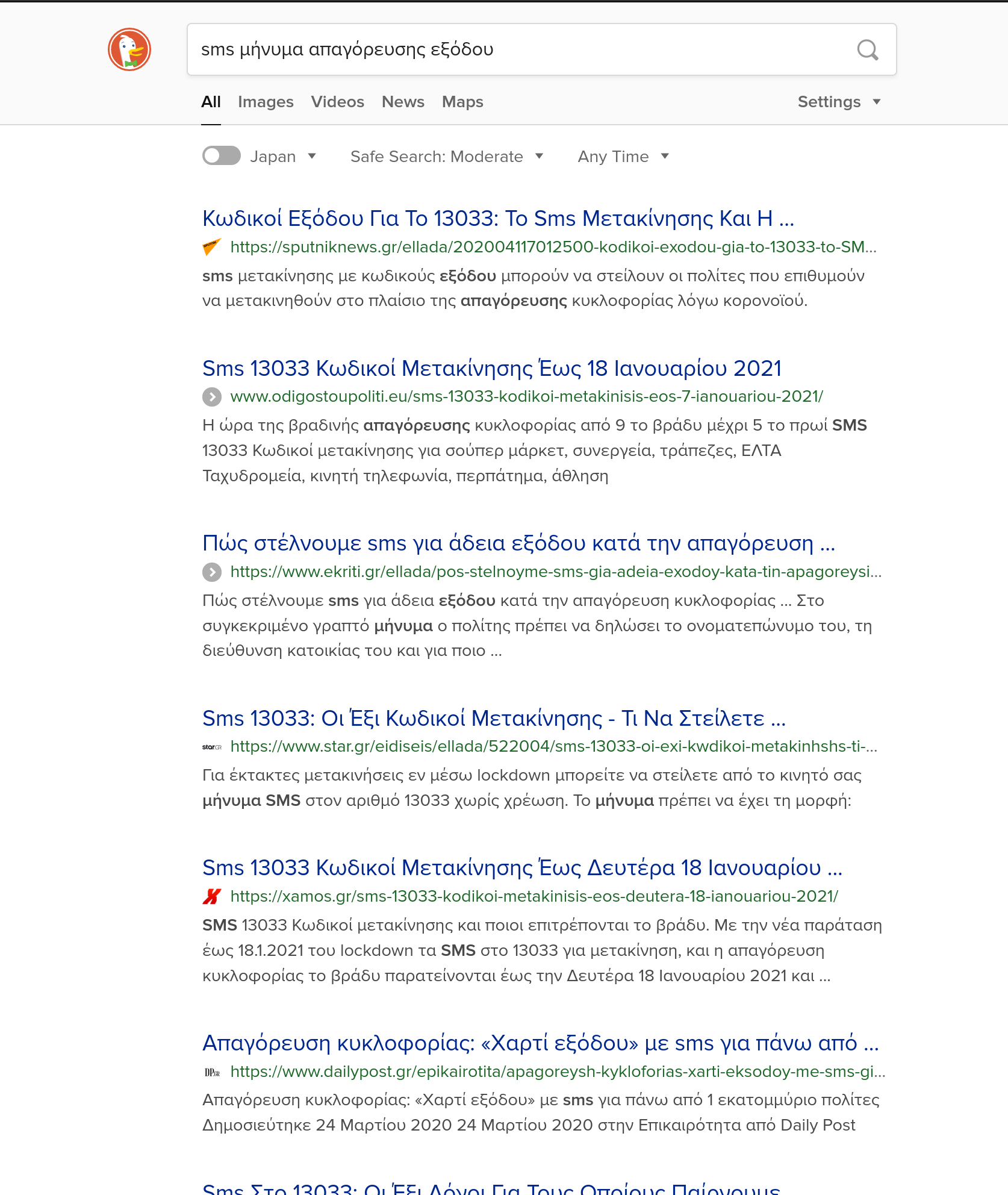Click the favicon next to odigostoupoliti.eu URL

tap(212, 397)
